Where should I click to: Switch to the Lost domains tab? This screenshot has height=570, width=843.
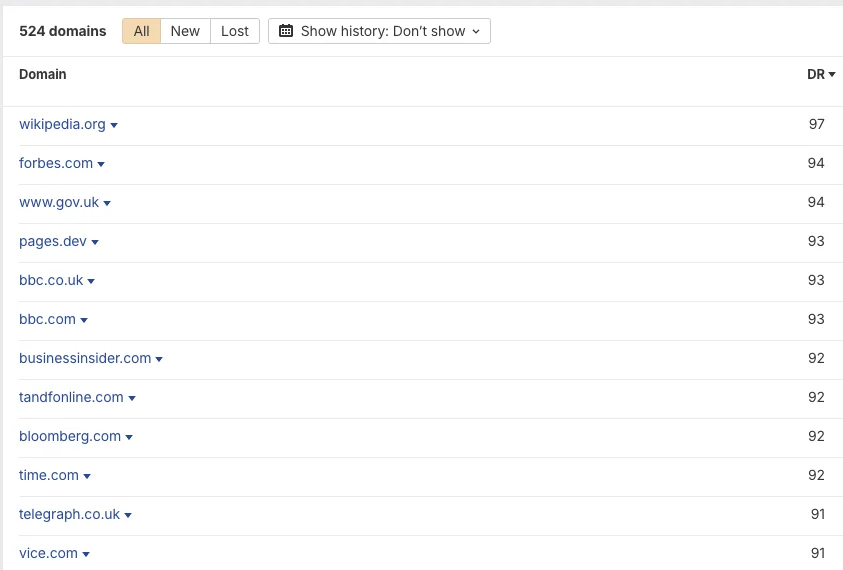(235, 31)
